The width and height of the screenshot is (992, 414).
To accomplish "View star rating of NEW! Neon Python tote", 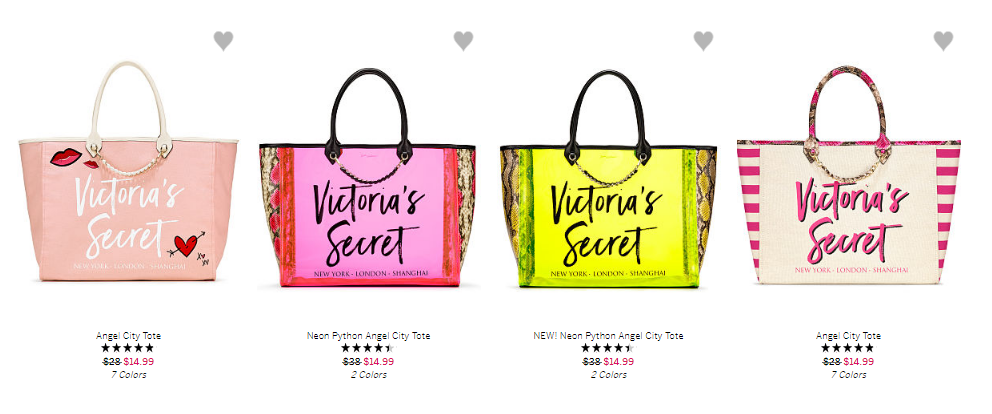I will click(607, 348).
